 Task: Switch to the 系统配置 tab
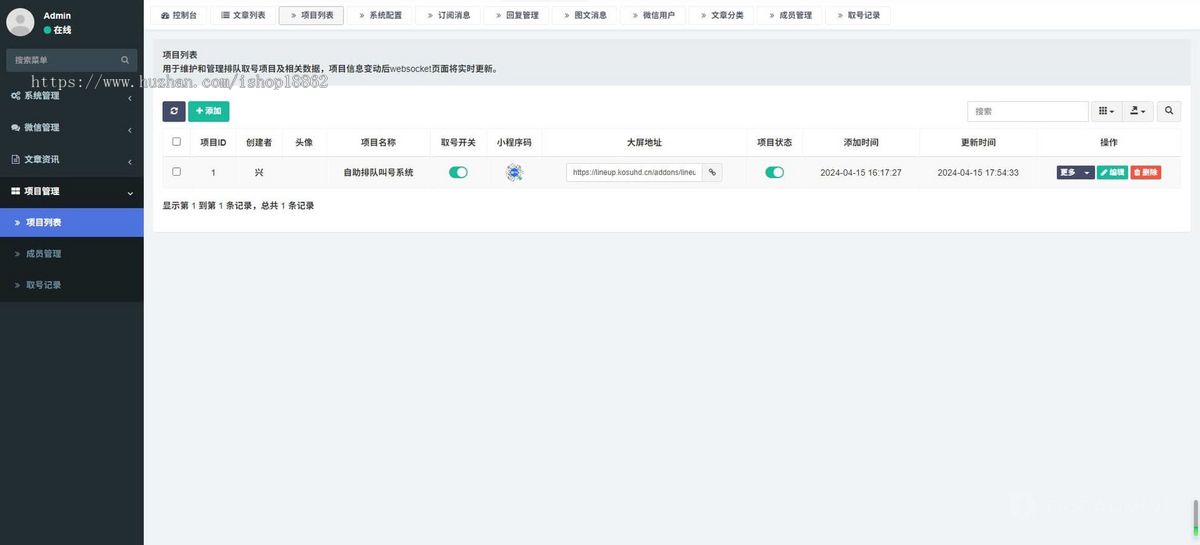tap(379, 15)
